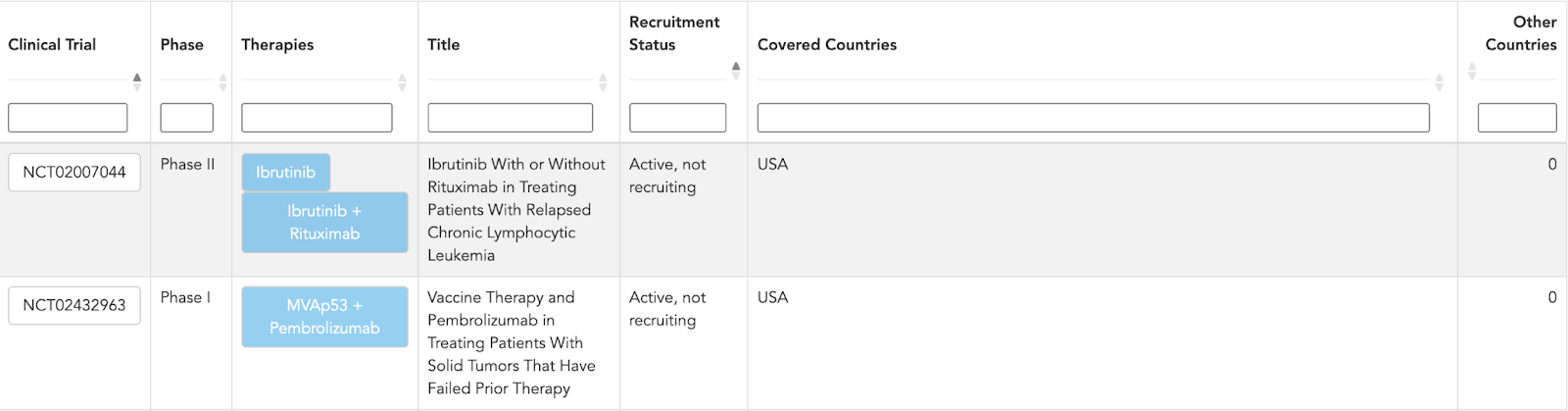Click the Recruitment Status filter box
Image resolution: width=1568 pixels, height=411 pixels.
point(677,118)
